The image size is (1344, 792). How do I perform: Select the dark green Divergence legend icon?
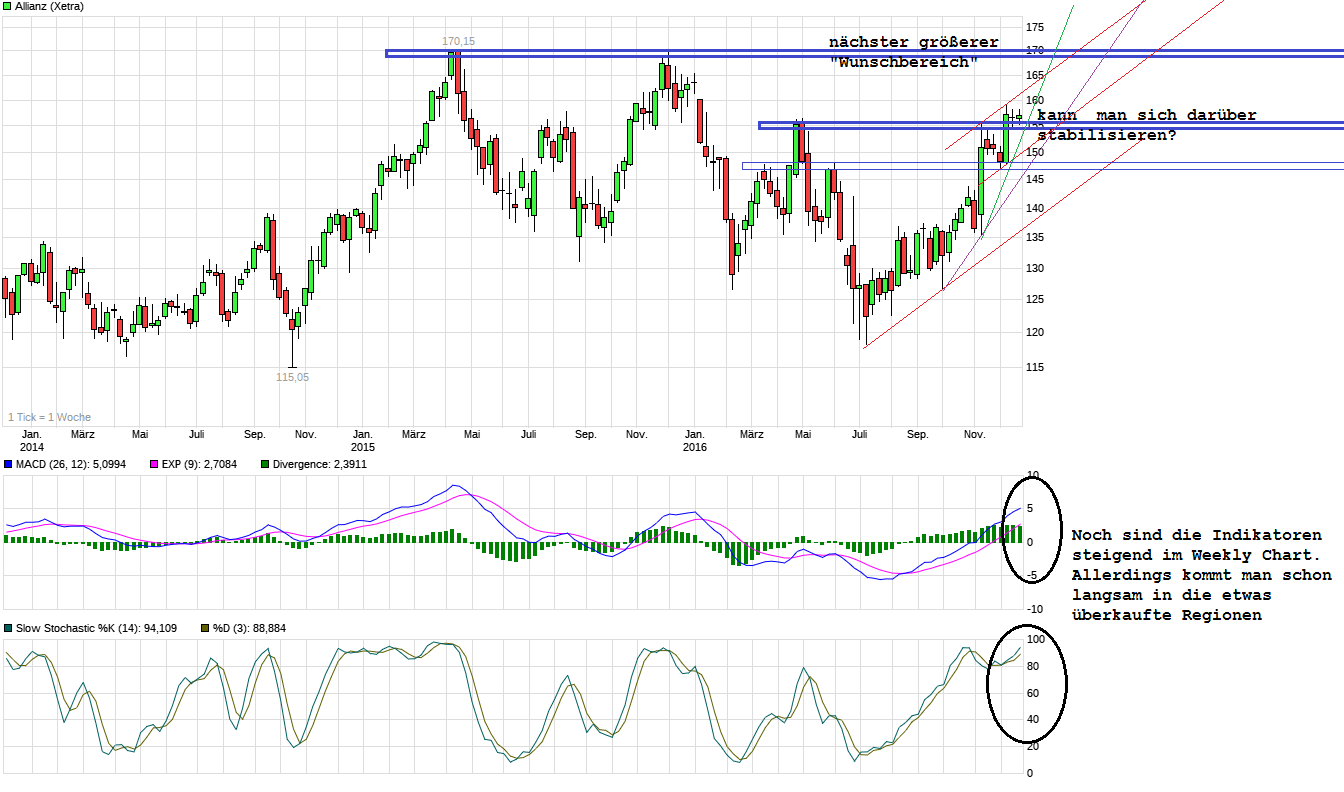265,465
